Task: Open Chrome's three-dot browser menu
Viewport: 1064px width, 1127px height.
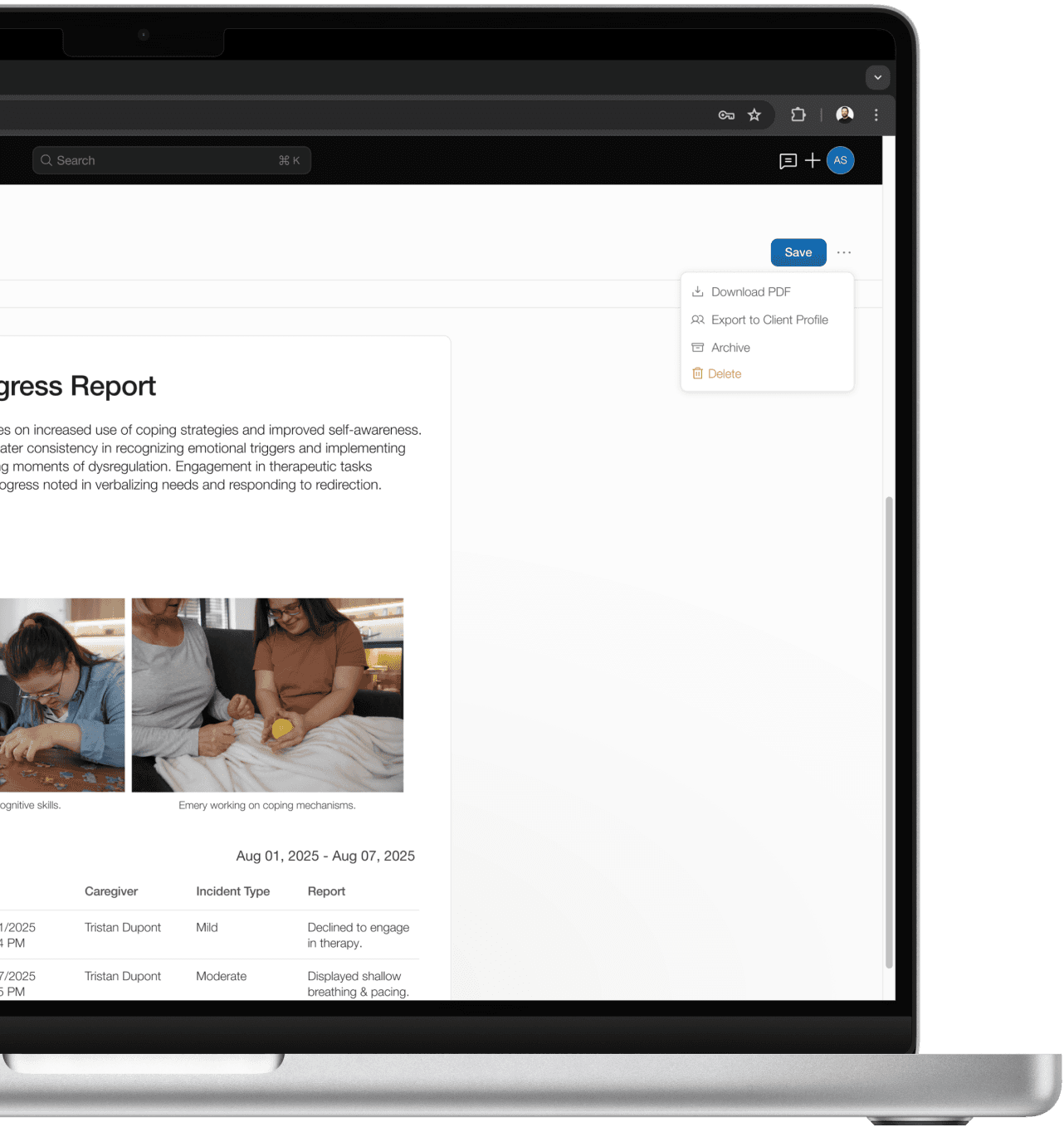Action: (x=876, y=115)
